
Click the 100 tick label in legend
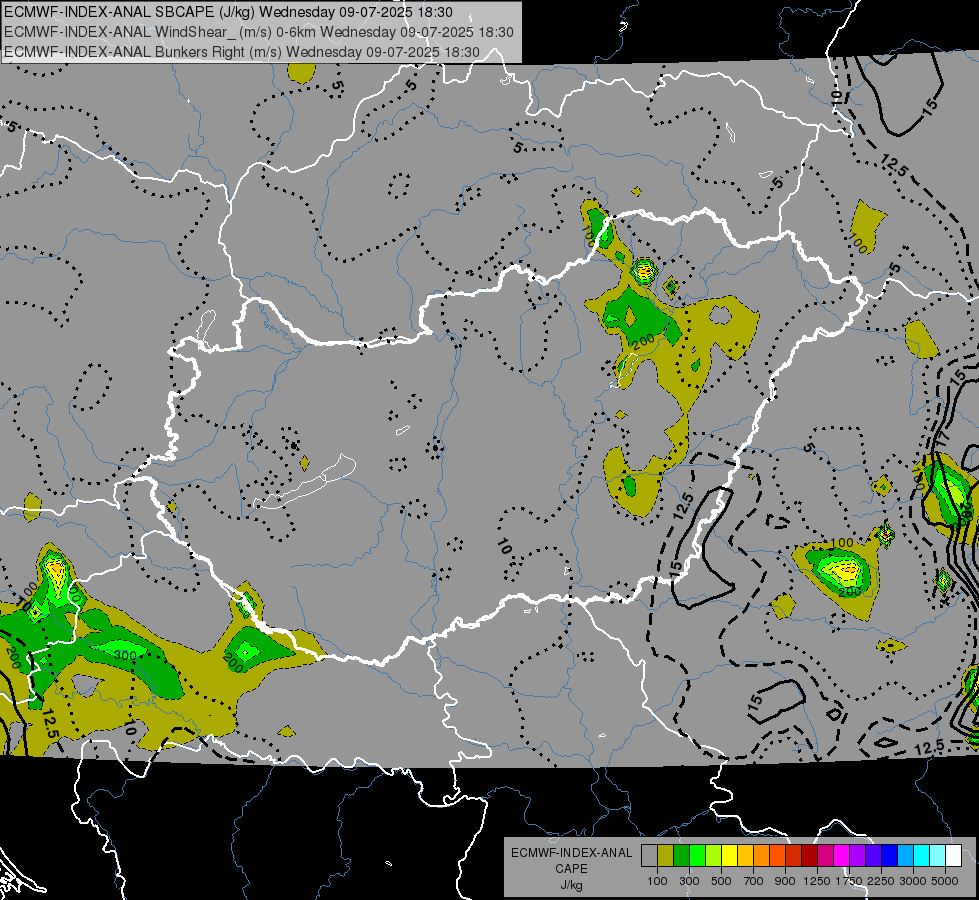[x=657, y=881]
